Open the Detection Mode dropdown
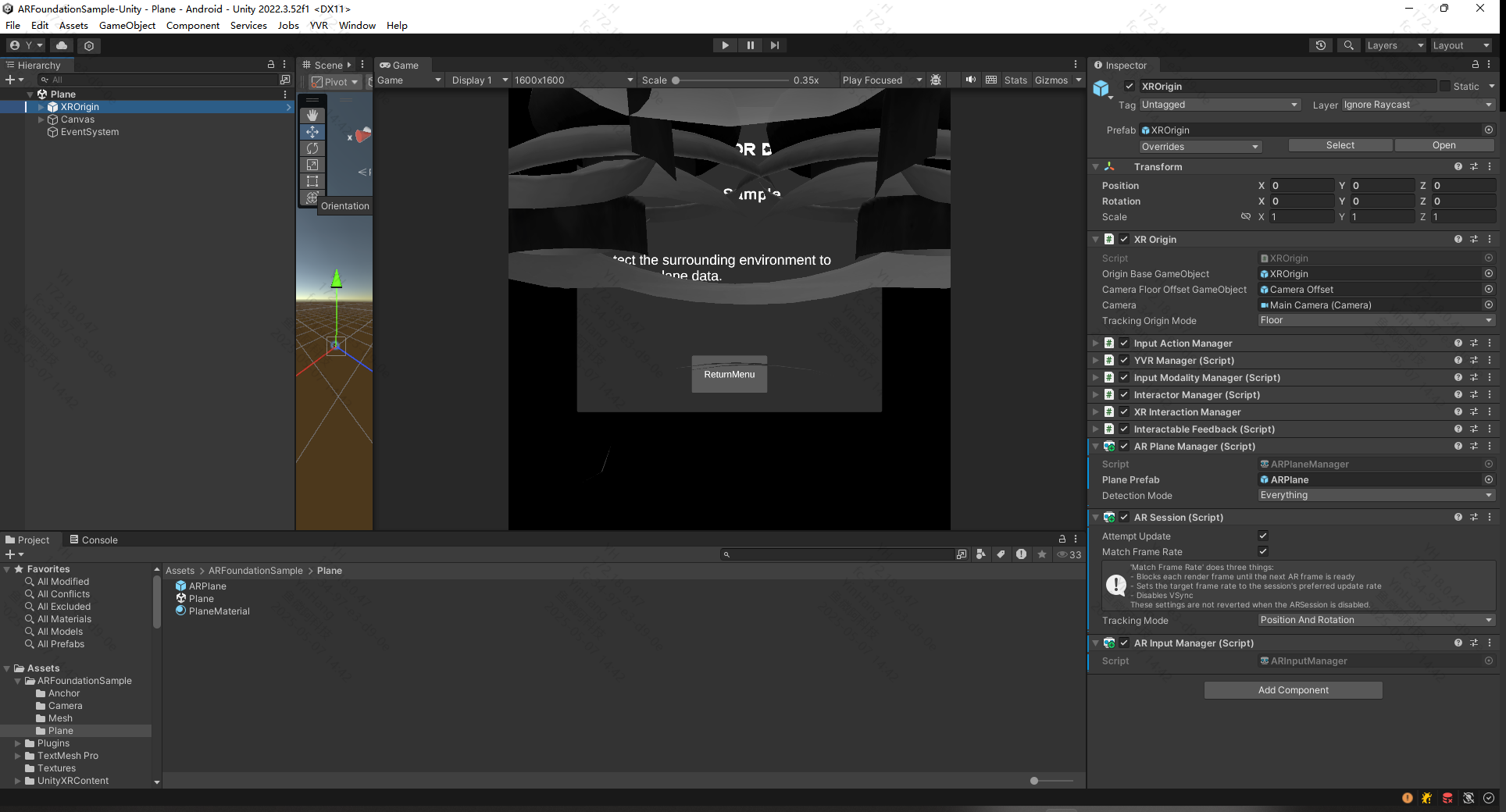Image resolution: width=1506 pixels, height=812 pixels. (x=1375, y=495)
